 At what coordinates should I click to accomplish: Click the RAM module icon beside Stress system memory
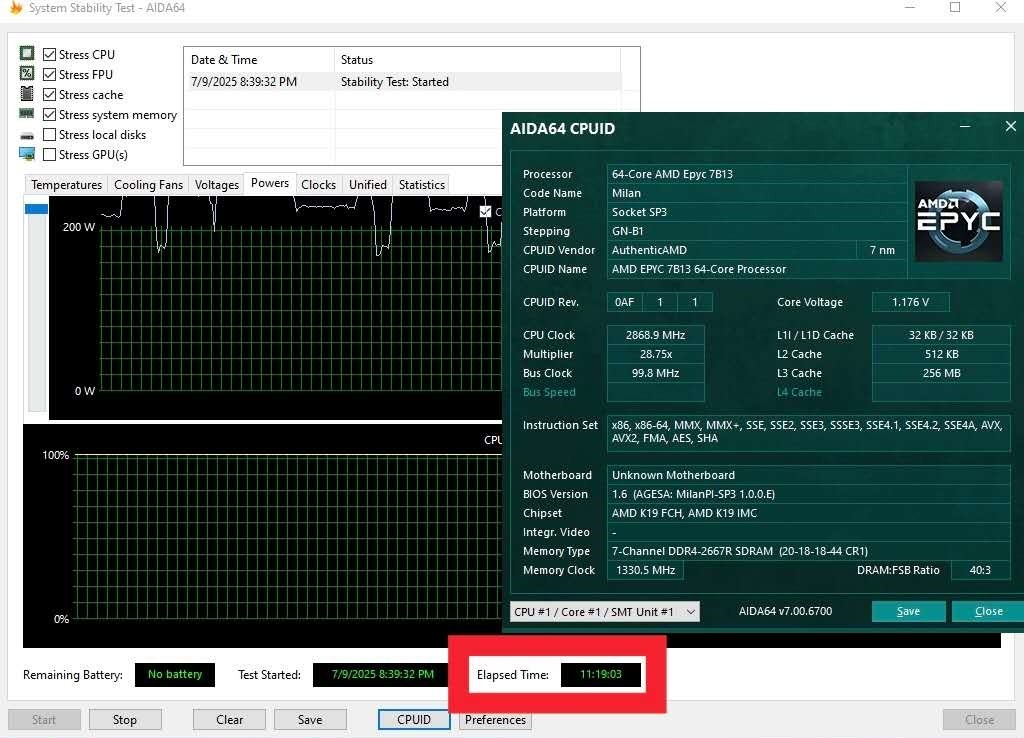click(x=27, y=114)
